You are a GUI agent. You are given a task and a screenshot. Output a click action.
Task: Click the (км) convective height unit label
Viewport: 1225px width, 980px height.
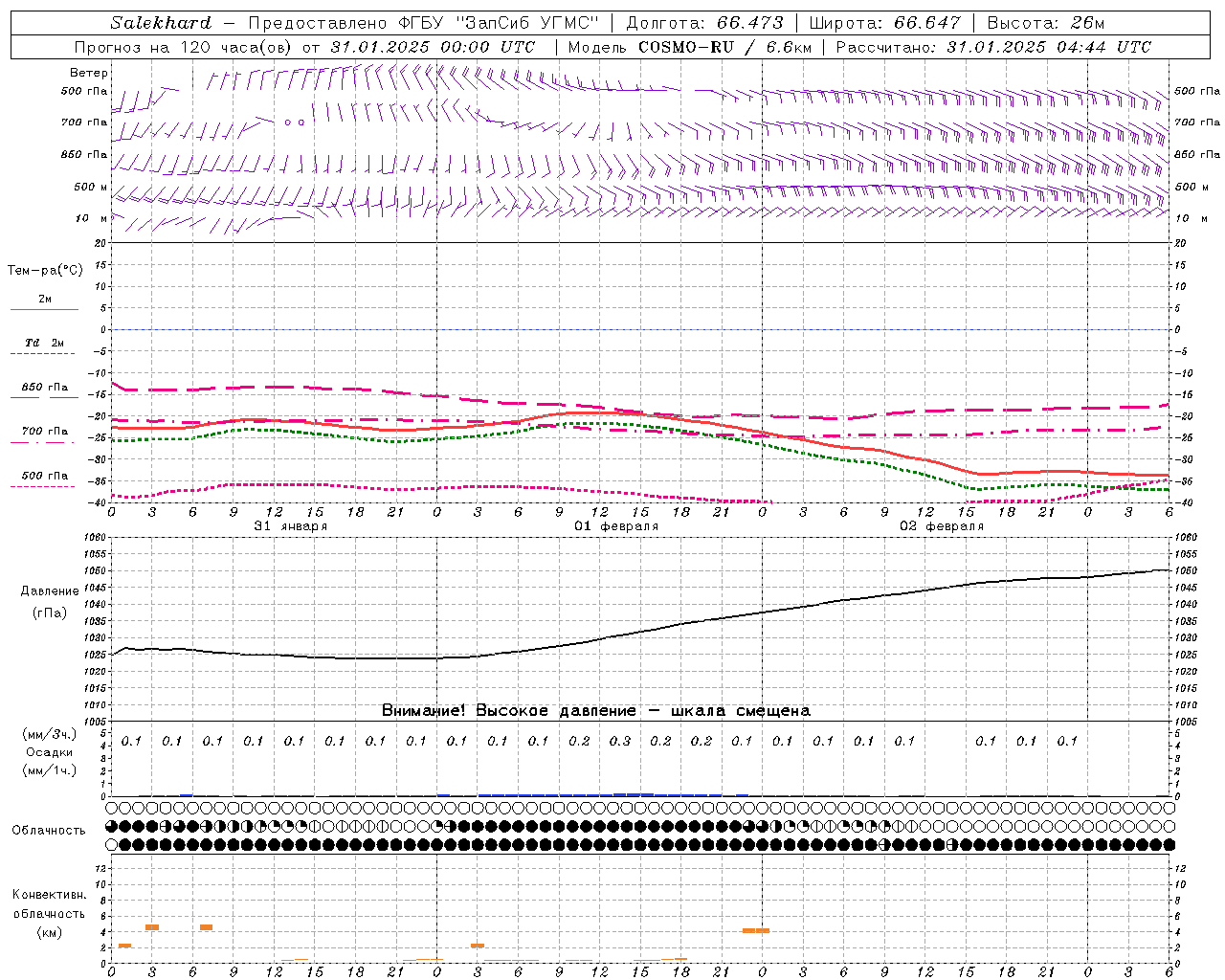coord(49,932)
